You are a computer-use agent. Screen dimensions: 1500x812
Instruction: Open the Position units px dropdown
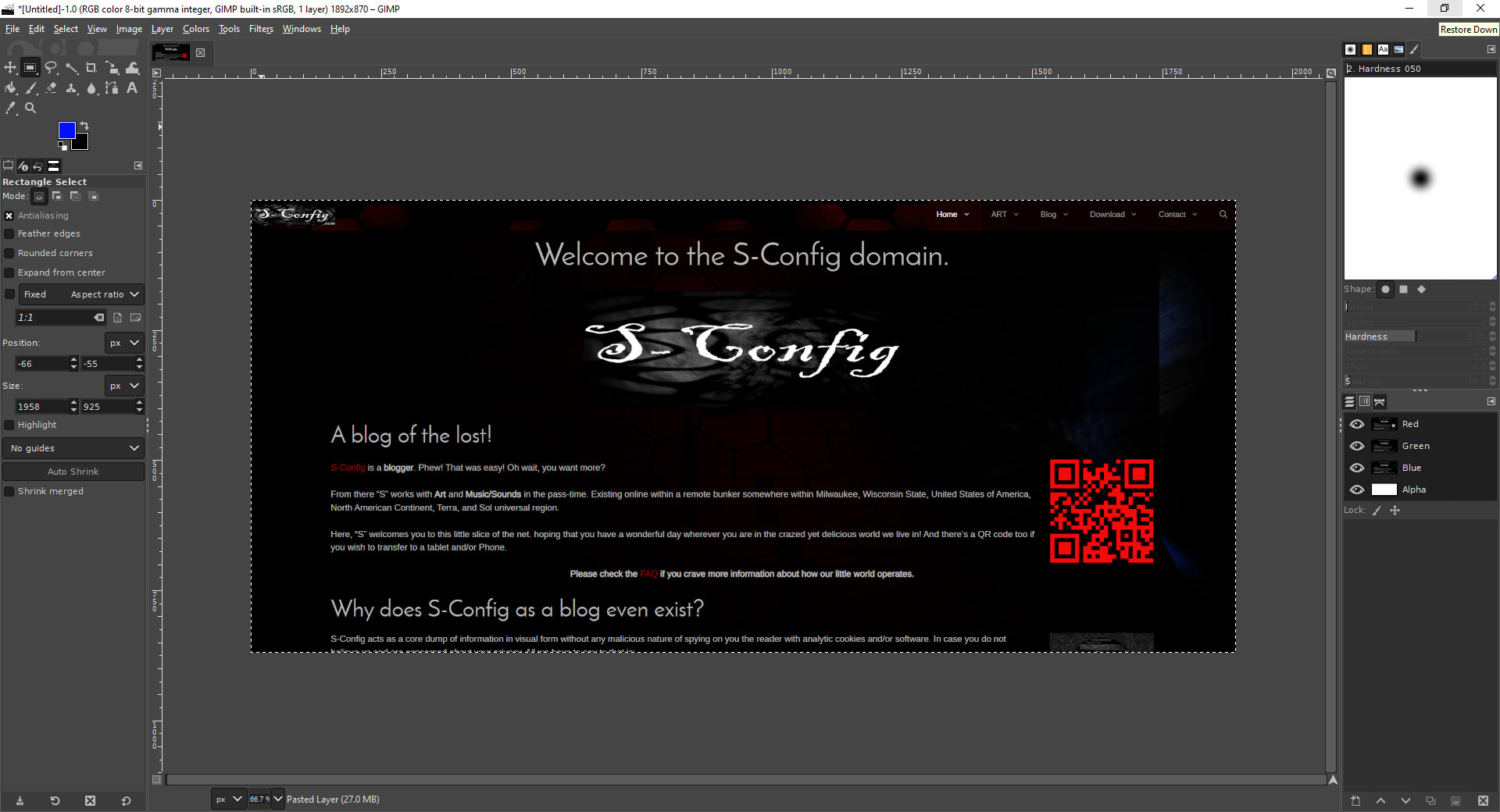[124, 343]
